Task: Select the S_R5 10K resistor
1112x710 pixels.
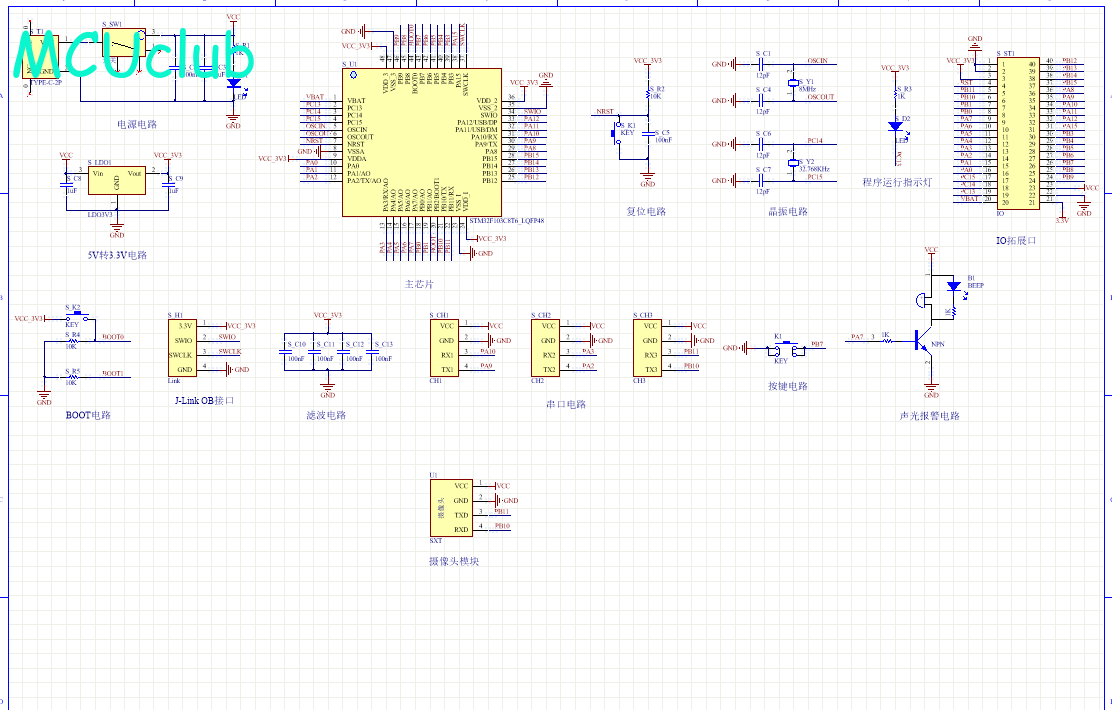Action: 73,377
